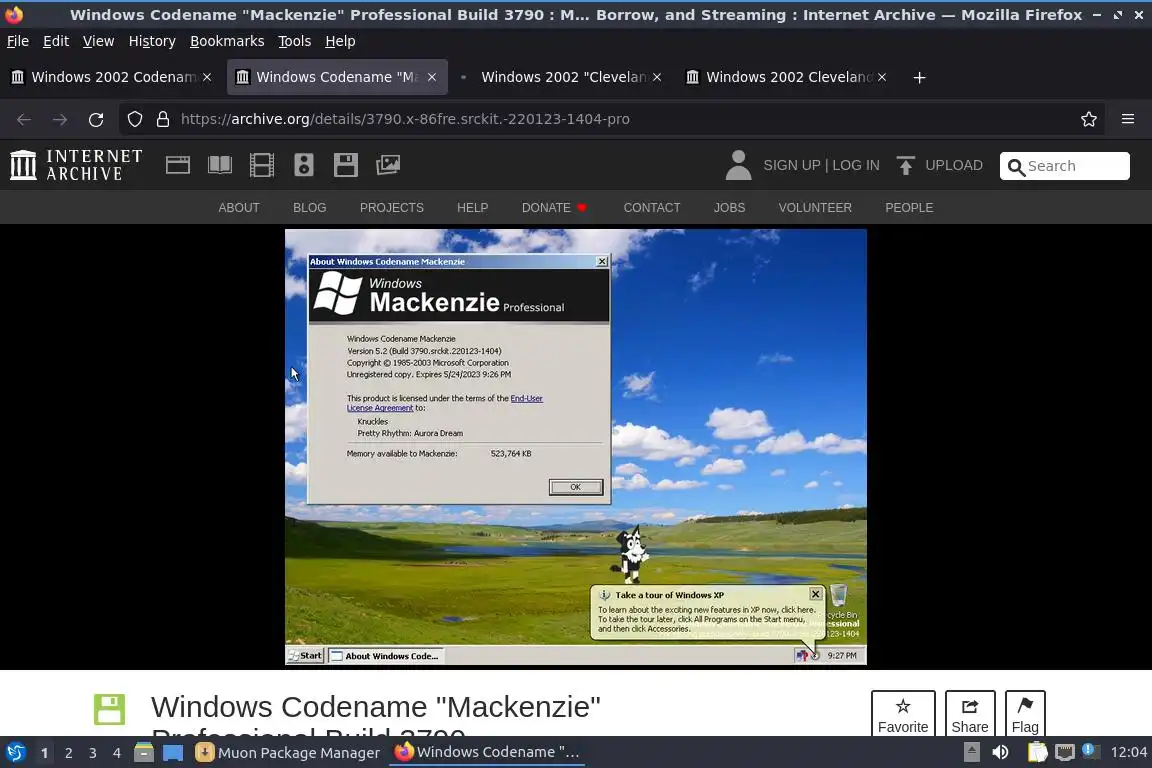This screenshot has width=1152, height=768.
Task: Open the BLOG link
Action: [309, 208]
